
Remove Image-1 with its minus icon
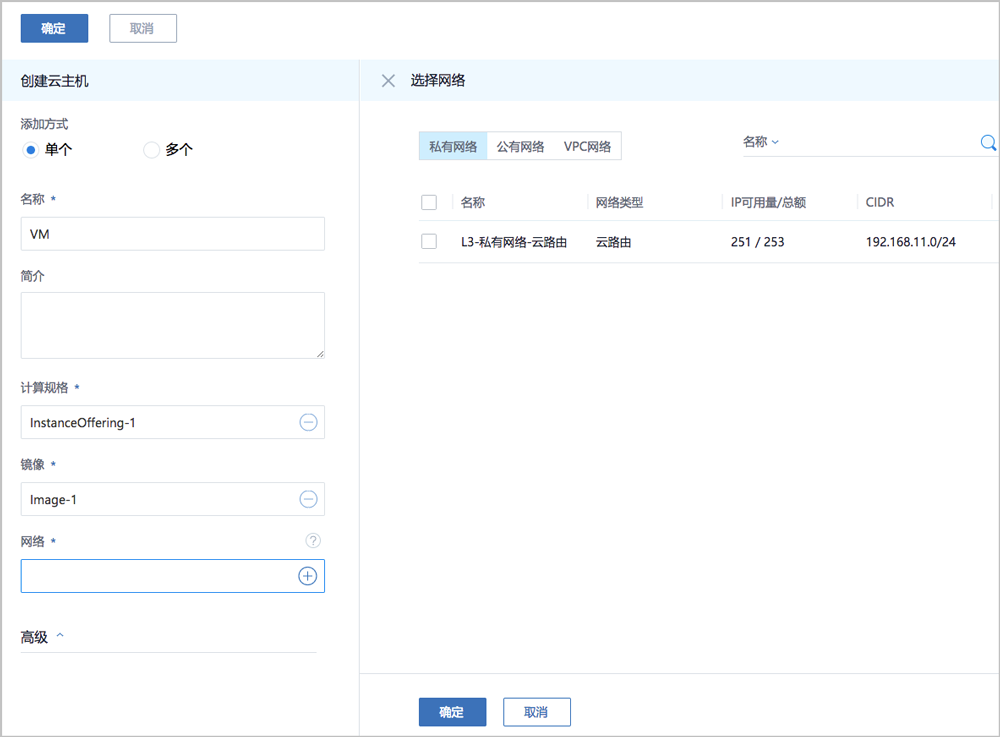click(308, 499)
